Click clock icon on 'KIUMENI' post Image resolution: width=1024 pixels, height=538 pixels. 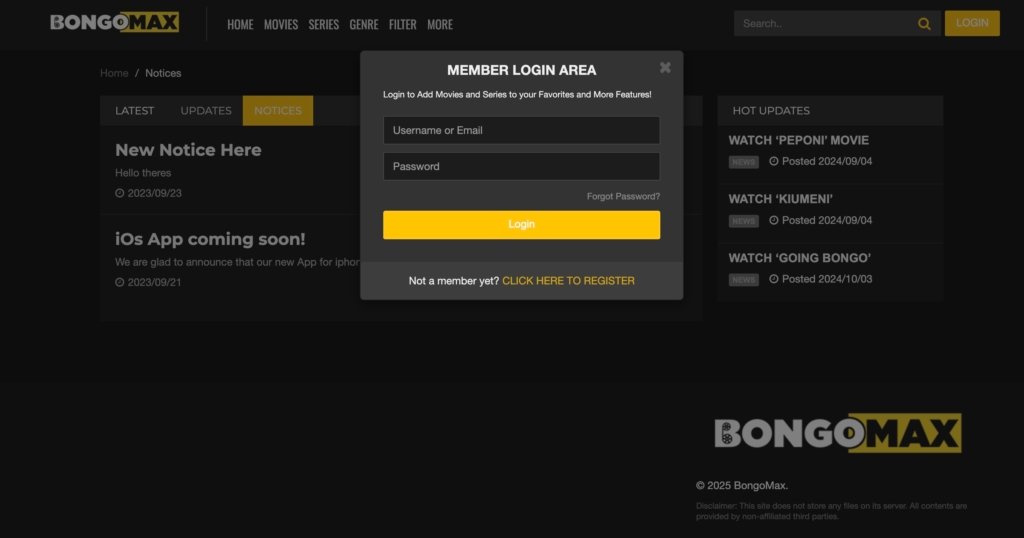(774, 221)
